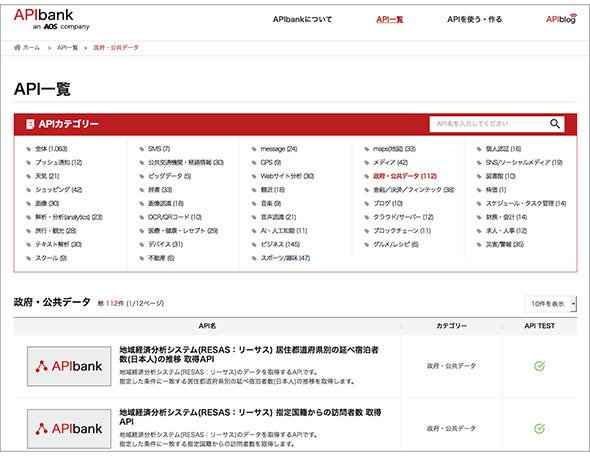Select the 画像 (30) category
Viewport: 590px width, 456px height.
click(47, 203)
